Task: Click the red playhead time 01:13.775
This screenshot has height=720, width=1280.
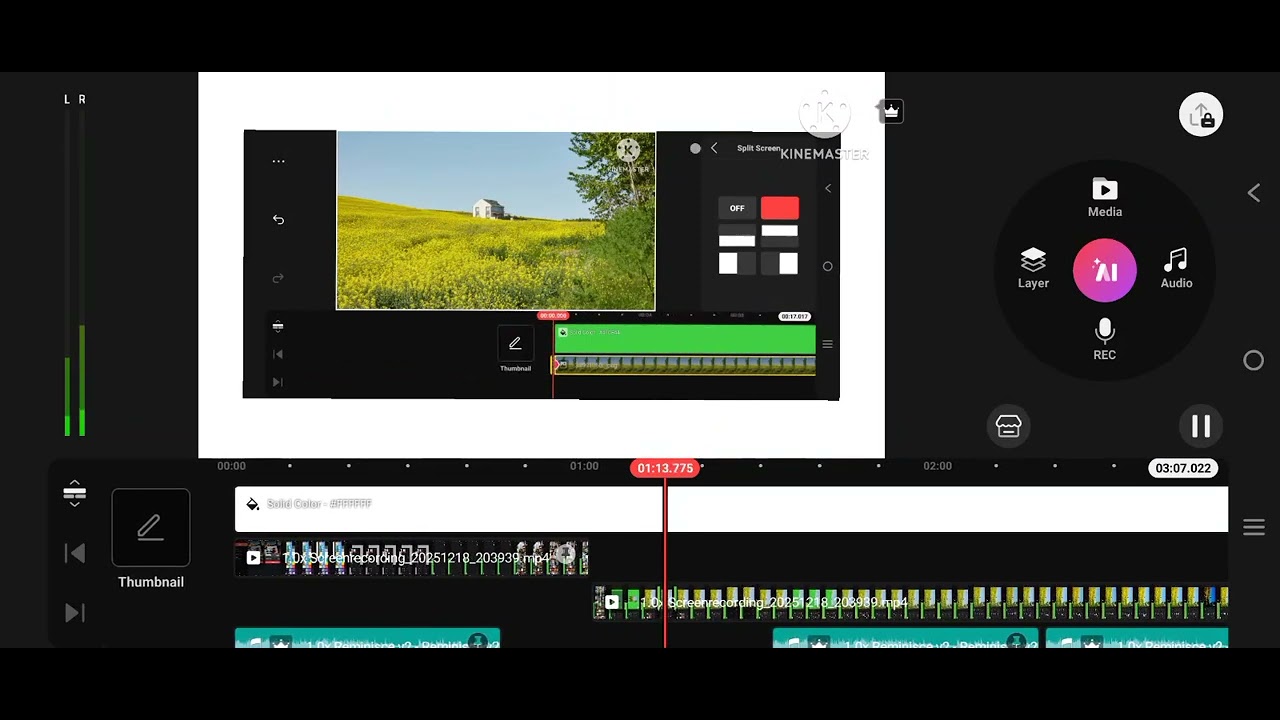Action: [665, 468]
